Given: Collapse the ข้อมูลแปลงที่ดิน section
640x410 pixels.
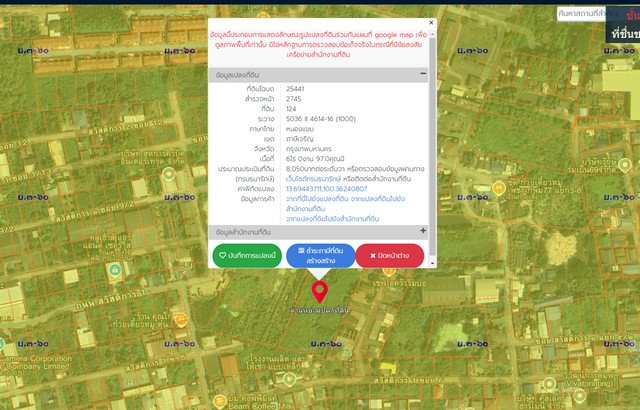Looking at the screenshot, I should click(423, 74).
